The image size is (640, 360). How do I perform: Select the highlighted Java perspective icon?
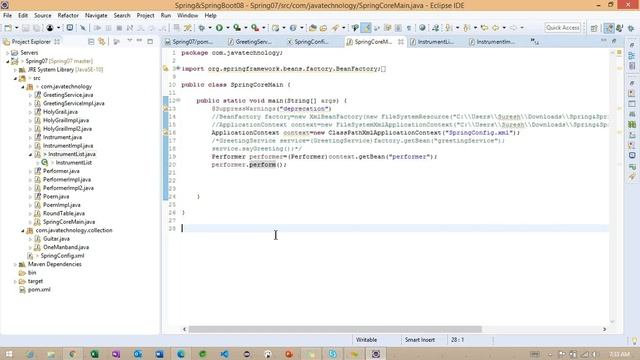coord(609,28)
